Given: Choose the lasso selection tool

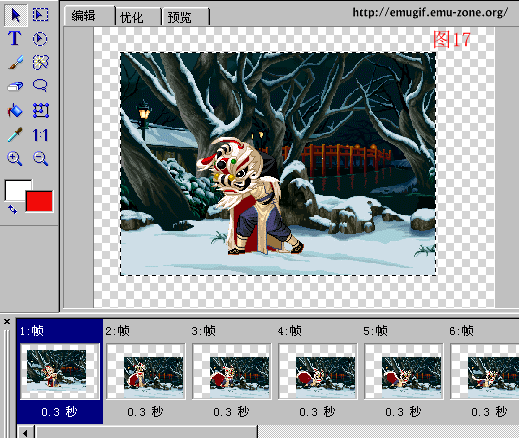Looking at the screenshot, I should click(40, 85).
